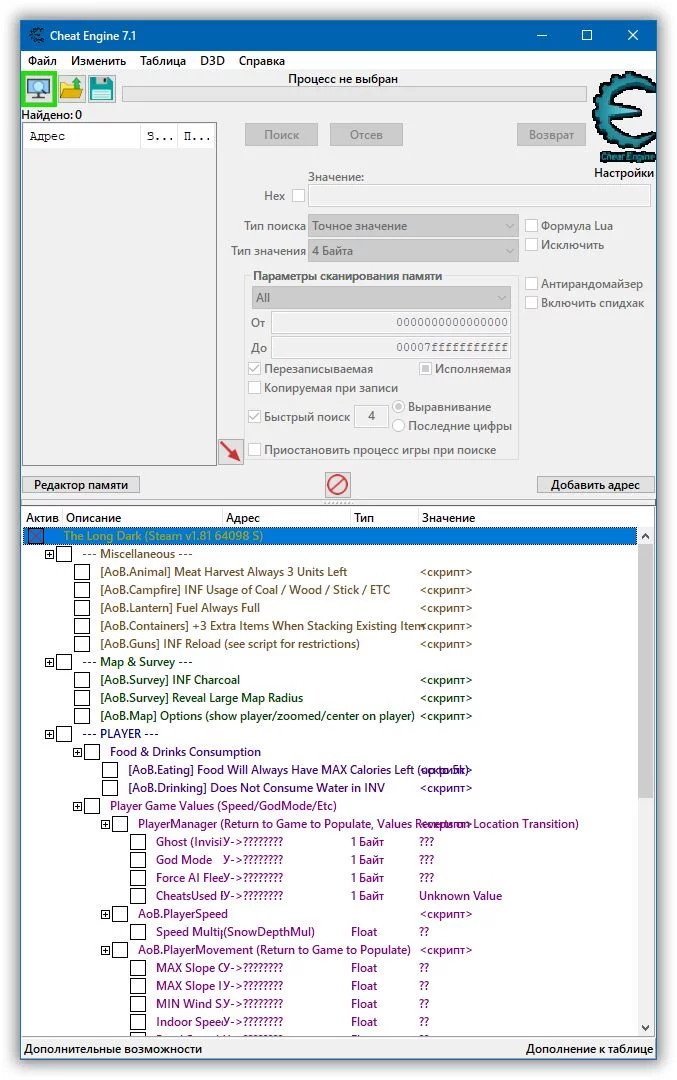Collapse AoB.PlayerSpeed node

105,915
